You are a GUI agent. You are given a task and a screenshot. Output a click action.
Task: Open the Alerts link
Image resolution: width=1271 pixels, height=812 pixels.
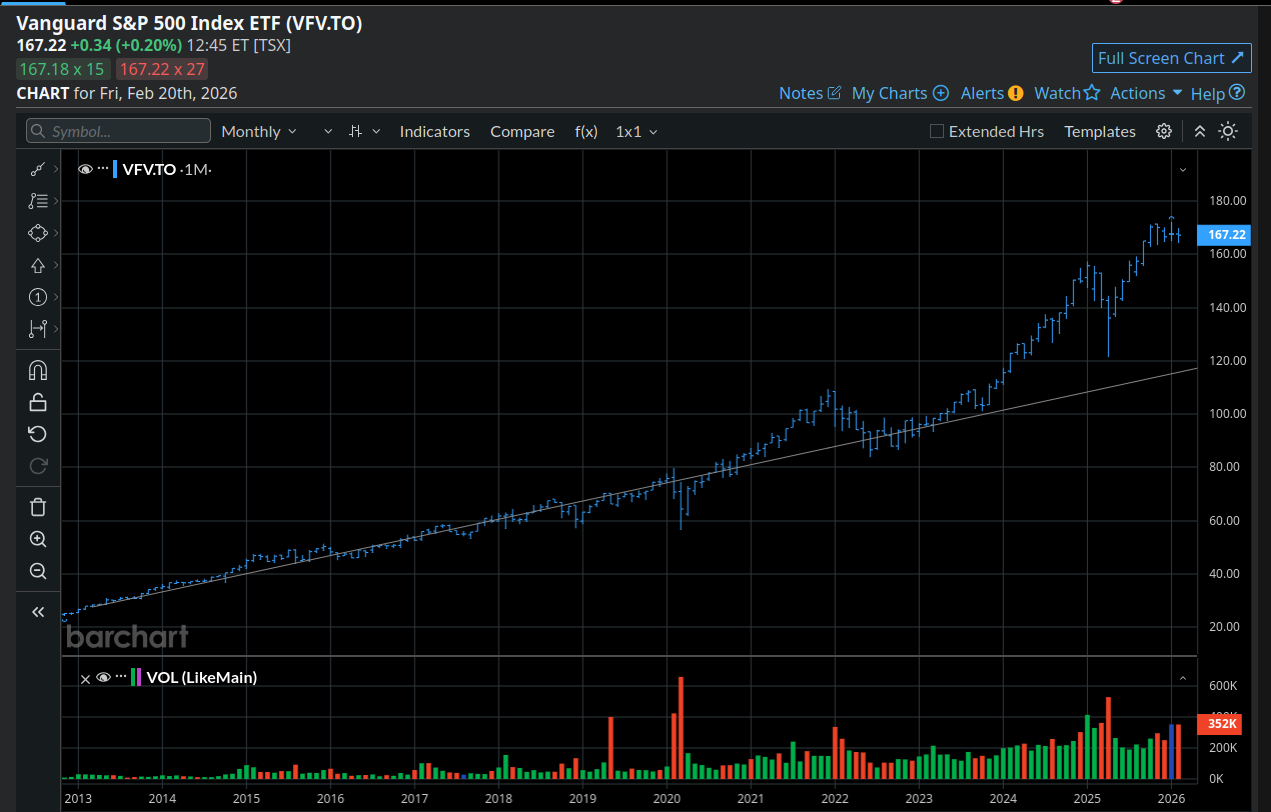pos(991,93)
